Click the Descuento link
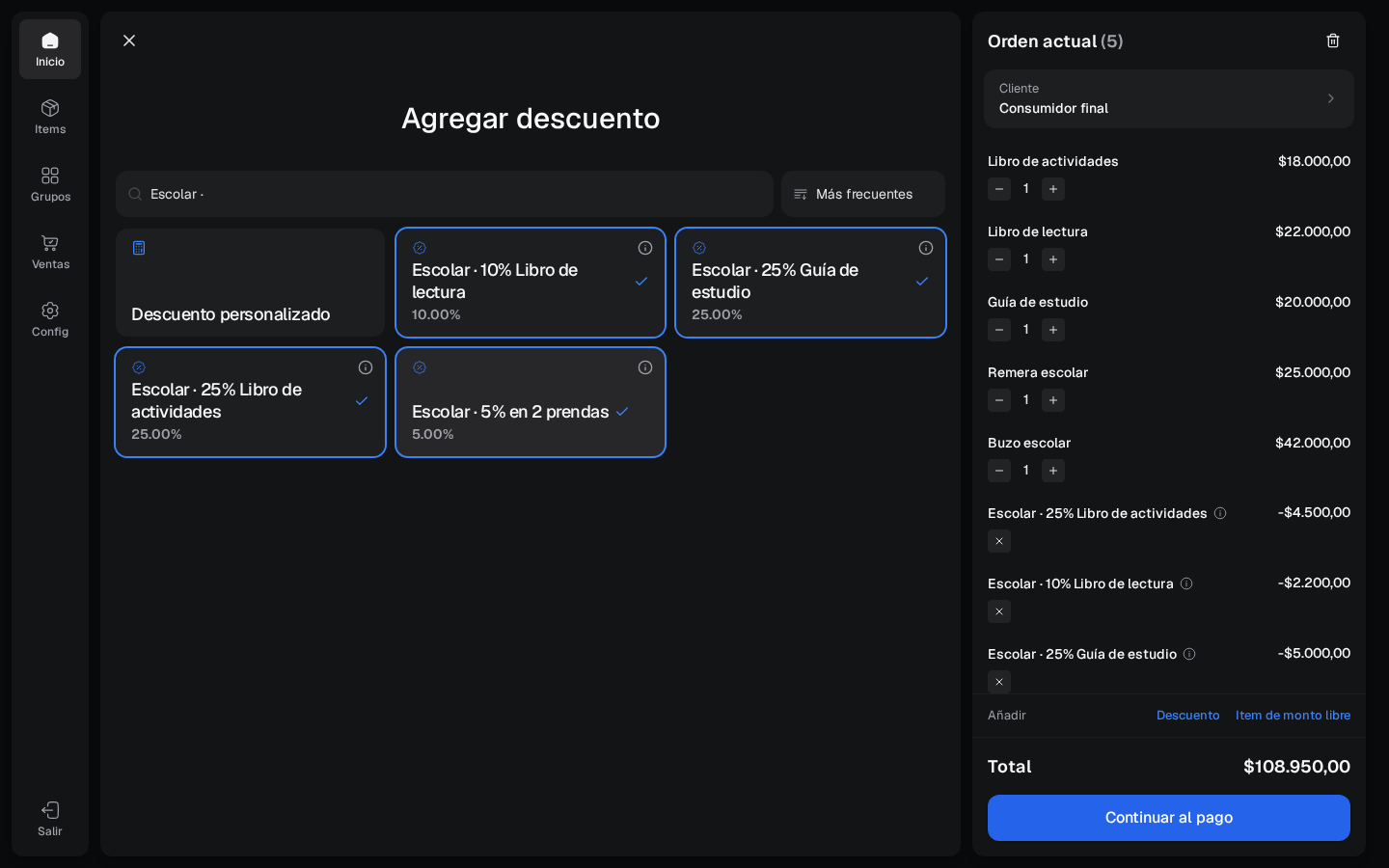1389x868 pixels. pos(1187,716)
